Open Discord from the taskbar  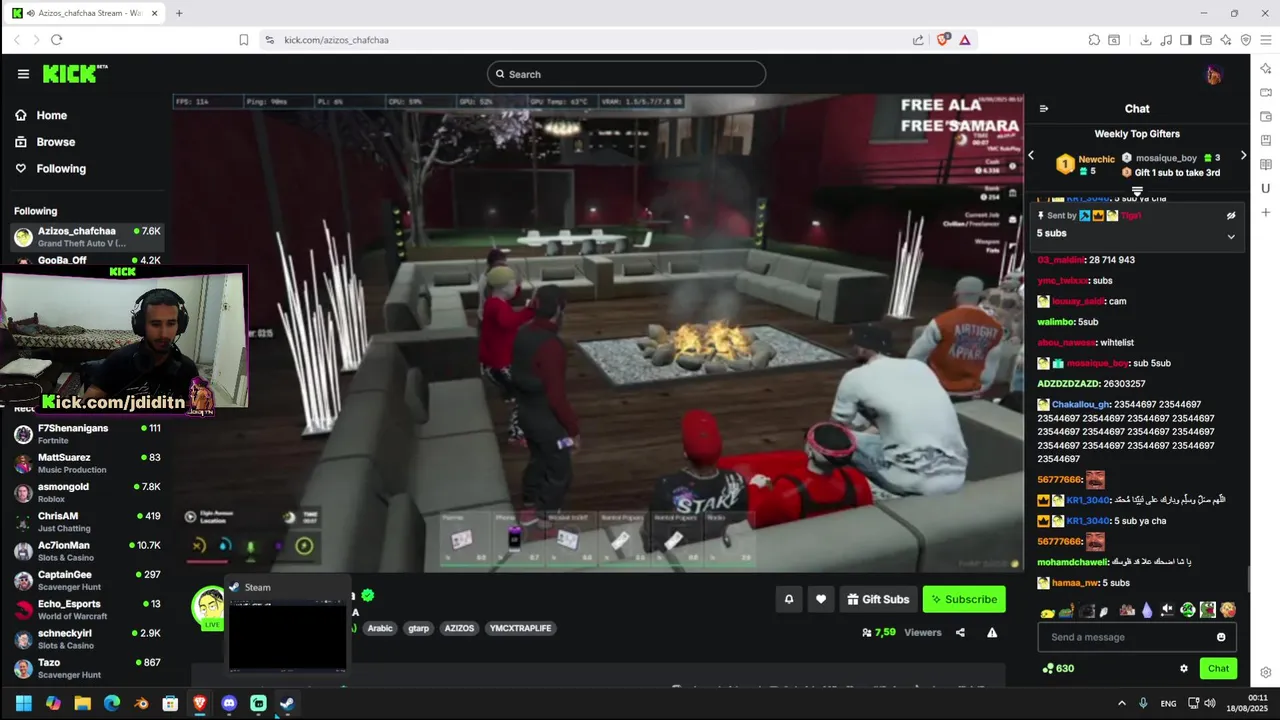click(229, 703)
